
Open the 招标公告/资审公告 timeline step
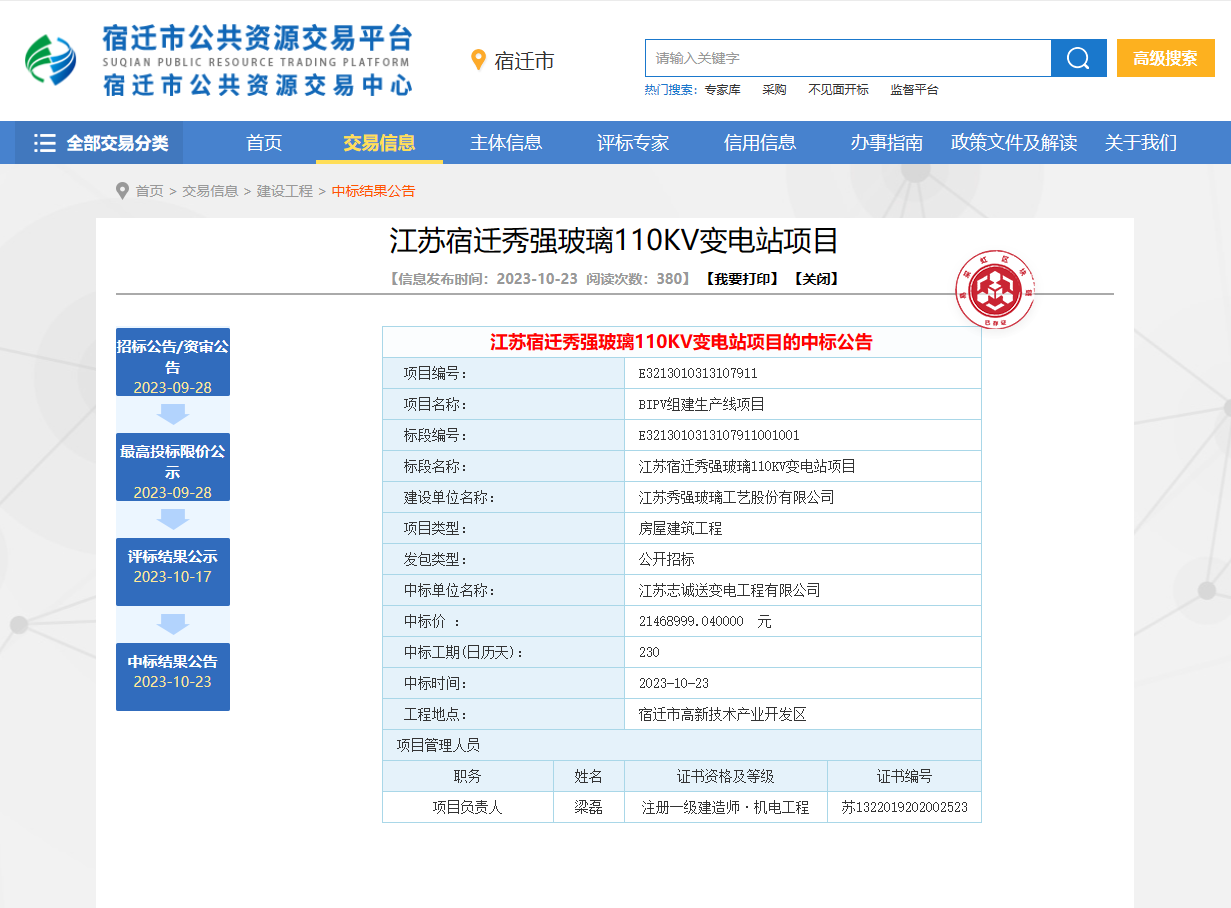coord(172,362)
